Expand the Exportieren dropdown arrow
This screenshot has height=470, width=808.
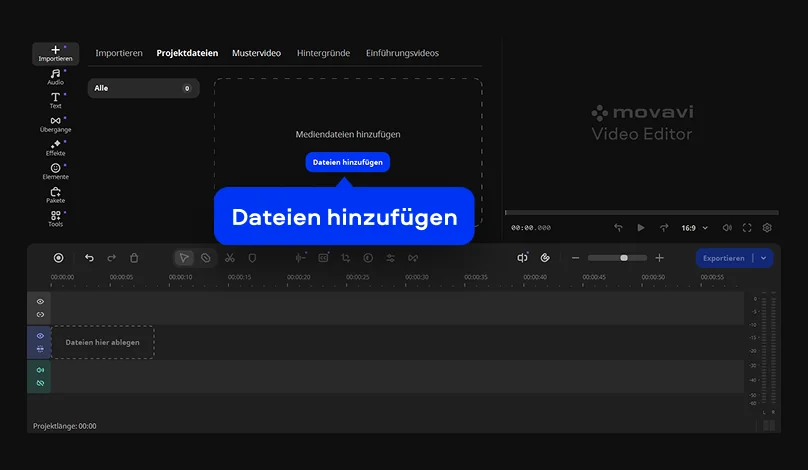pyautogui.click(x=765, y=258)
